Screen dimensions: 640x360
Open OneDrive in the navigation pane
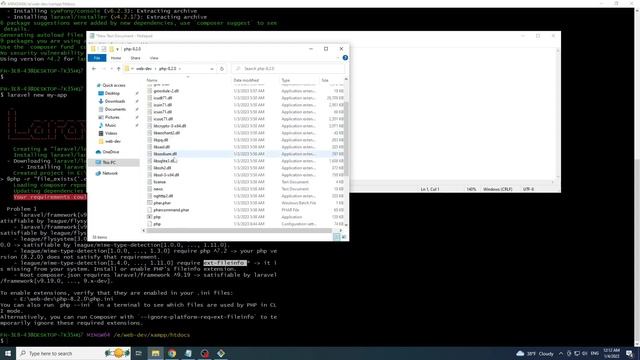[108, 152]
